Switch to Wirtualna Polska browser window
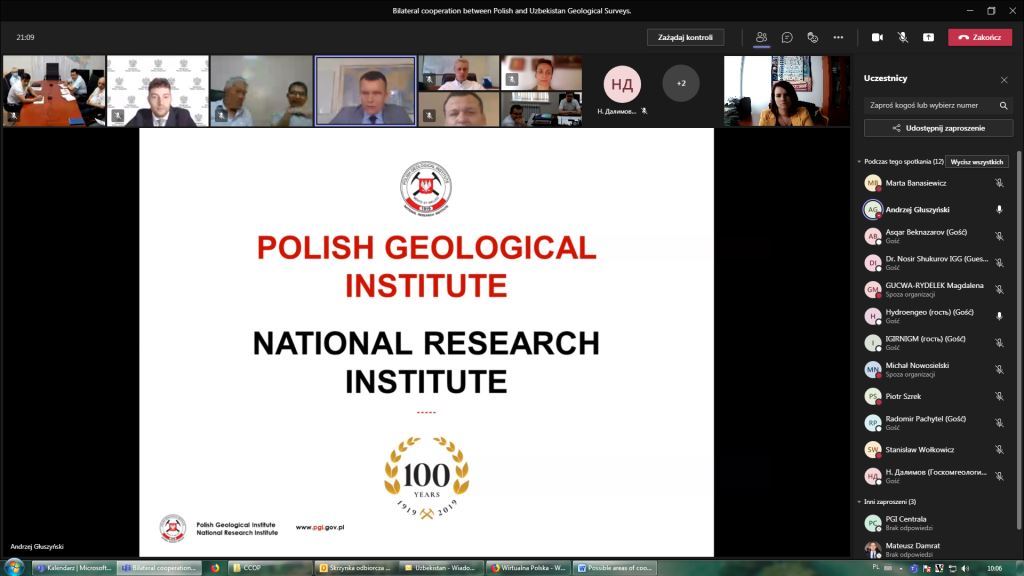1024x576 pixels. [x=528, y=568]
